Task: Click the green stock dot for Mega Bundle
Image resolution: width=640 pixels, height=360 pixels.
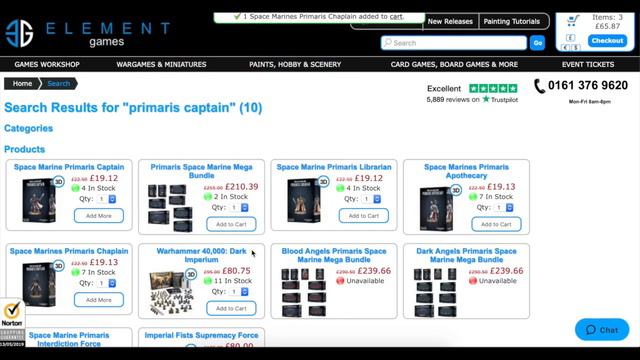Action: tap(208, 197)
